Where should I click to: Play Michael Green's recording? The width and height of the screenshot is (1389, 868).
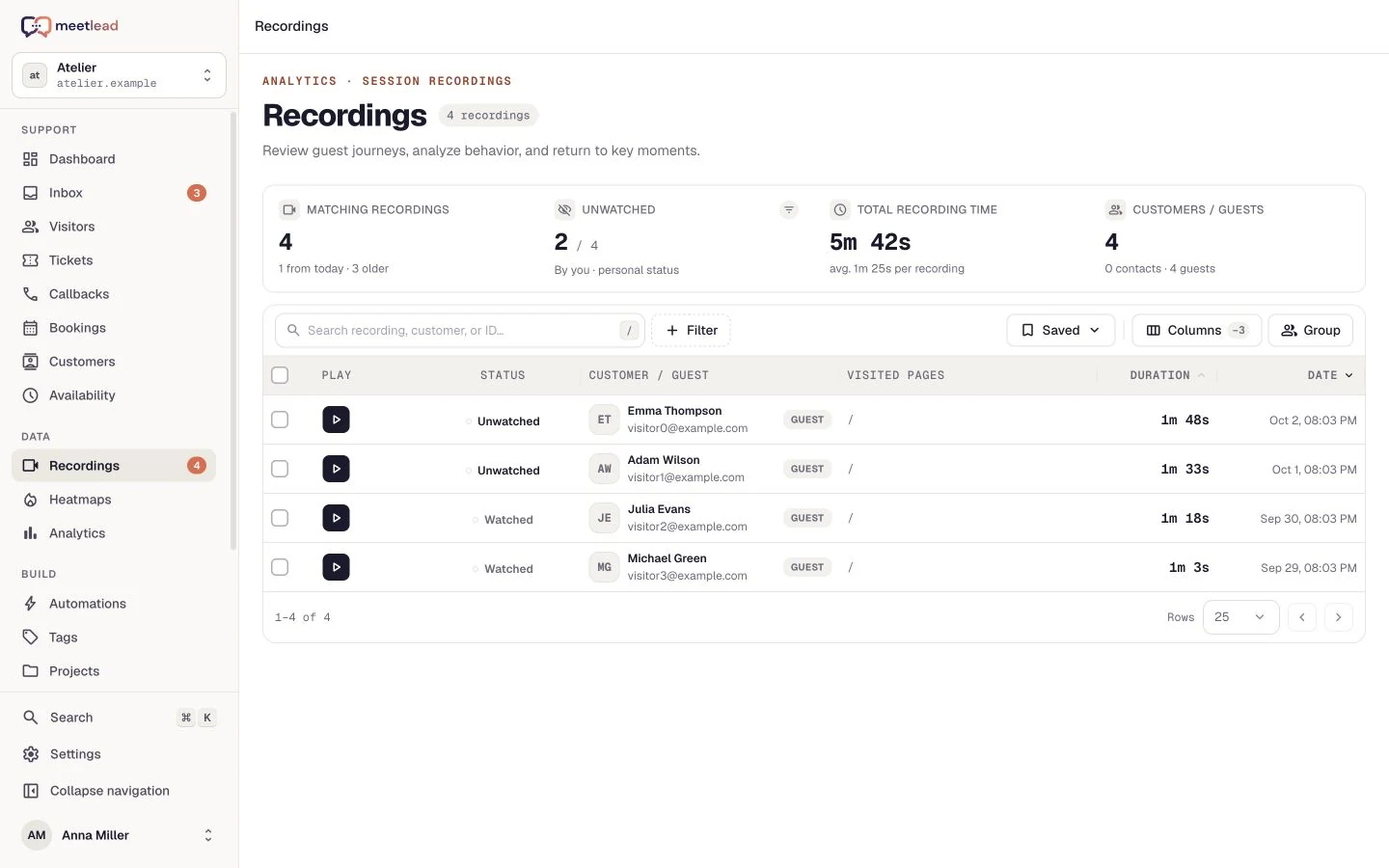pyautogui.click(x=336, y=567)
